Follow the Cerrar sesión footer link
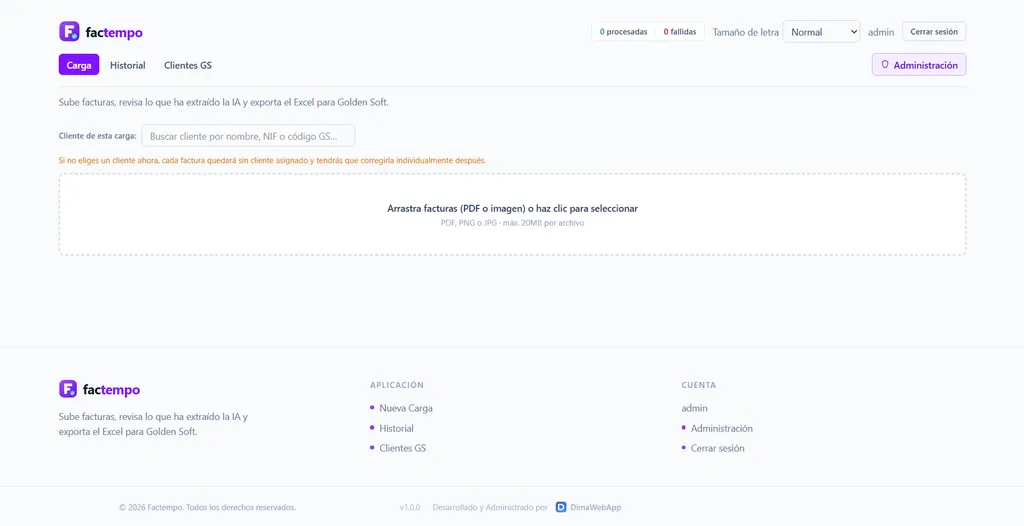Viewport: 1024px width, 526px height. coord(717,448)
